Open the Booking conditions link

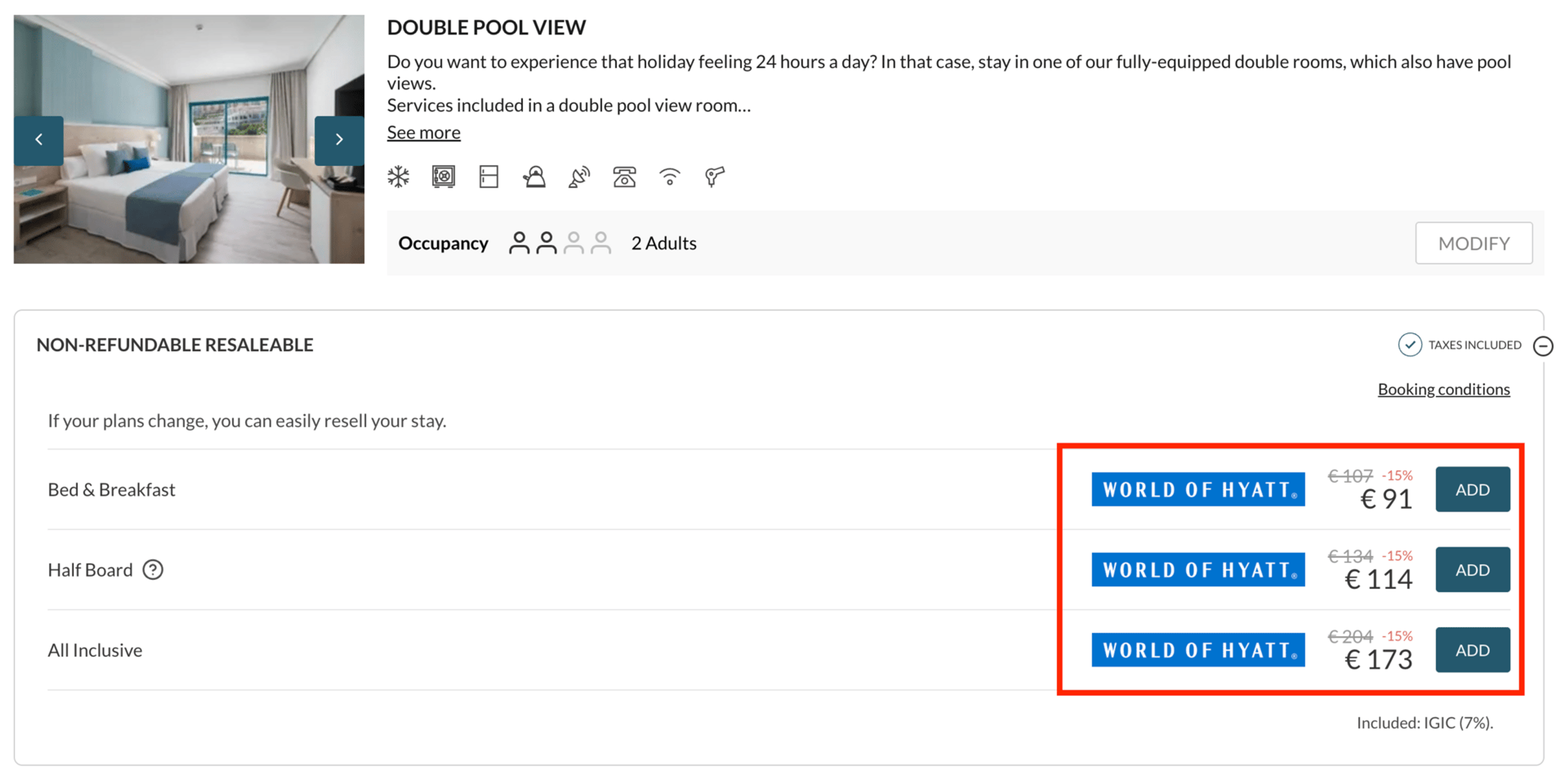point(1444,389)
